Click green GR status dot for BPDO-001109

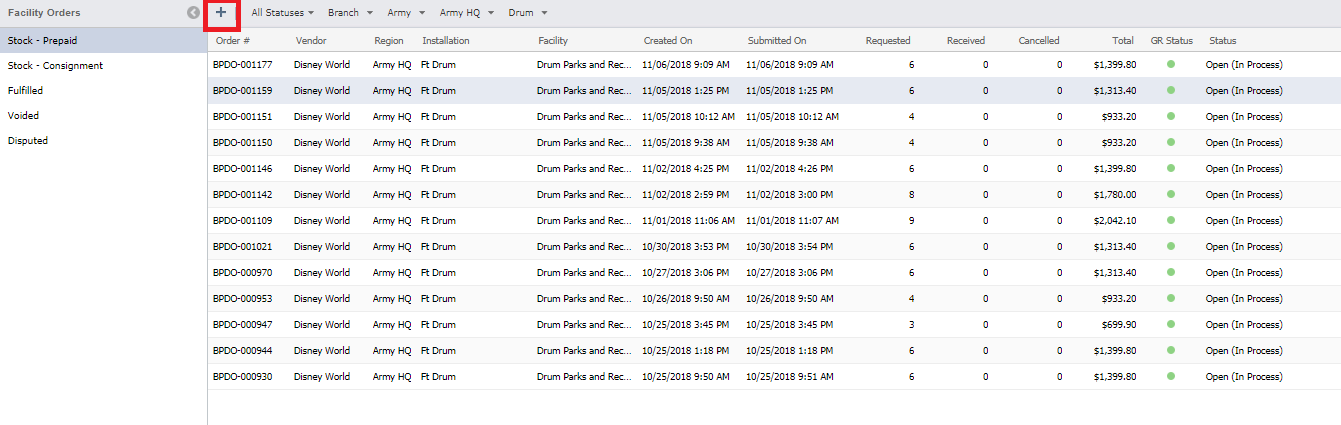[1171, 220]
